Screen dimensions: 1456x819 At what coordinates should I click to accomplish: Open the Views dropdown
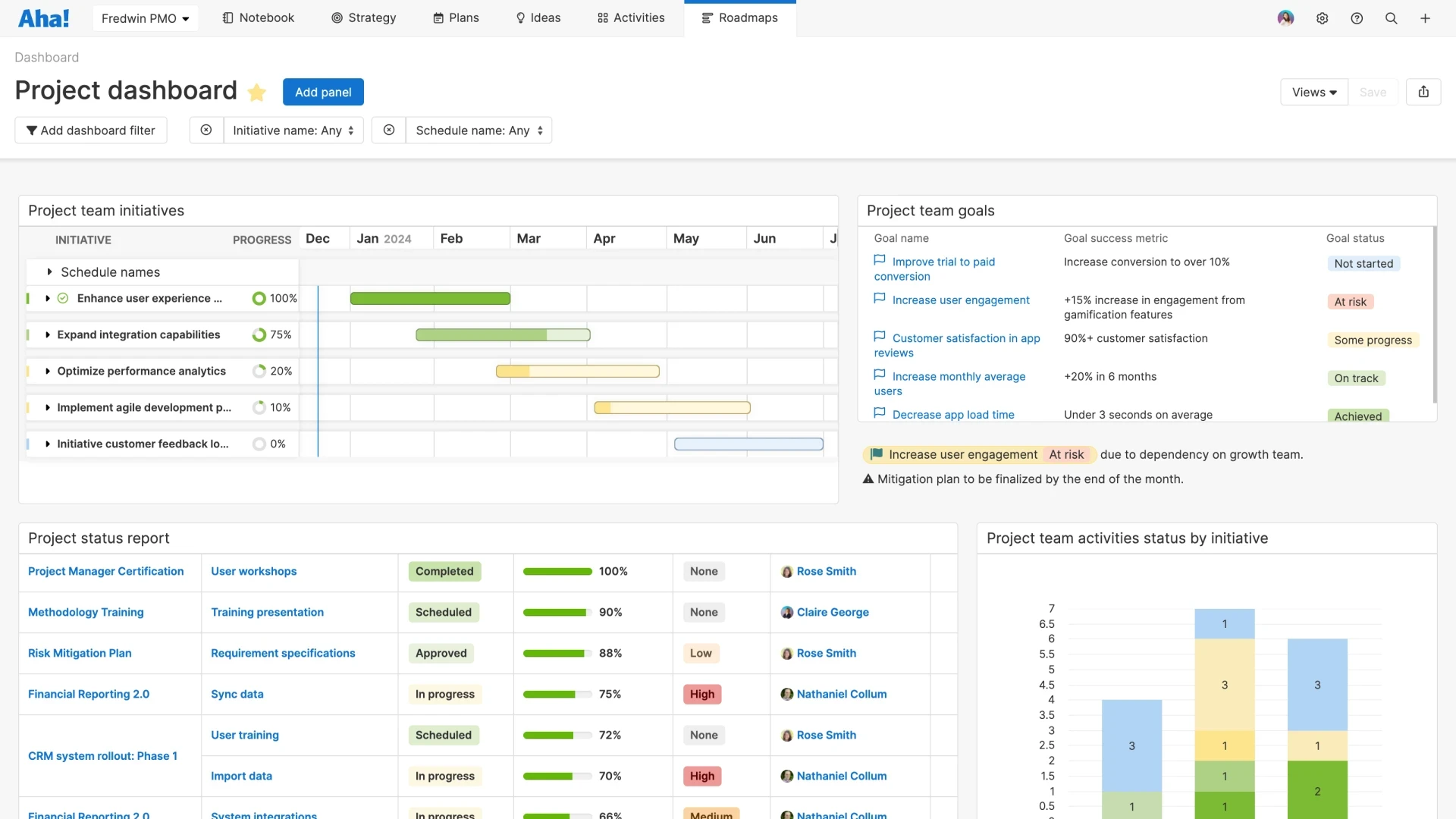[x=1313, y=92]
